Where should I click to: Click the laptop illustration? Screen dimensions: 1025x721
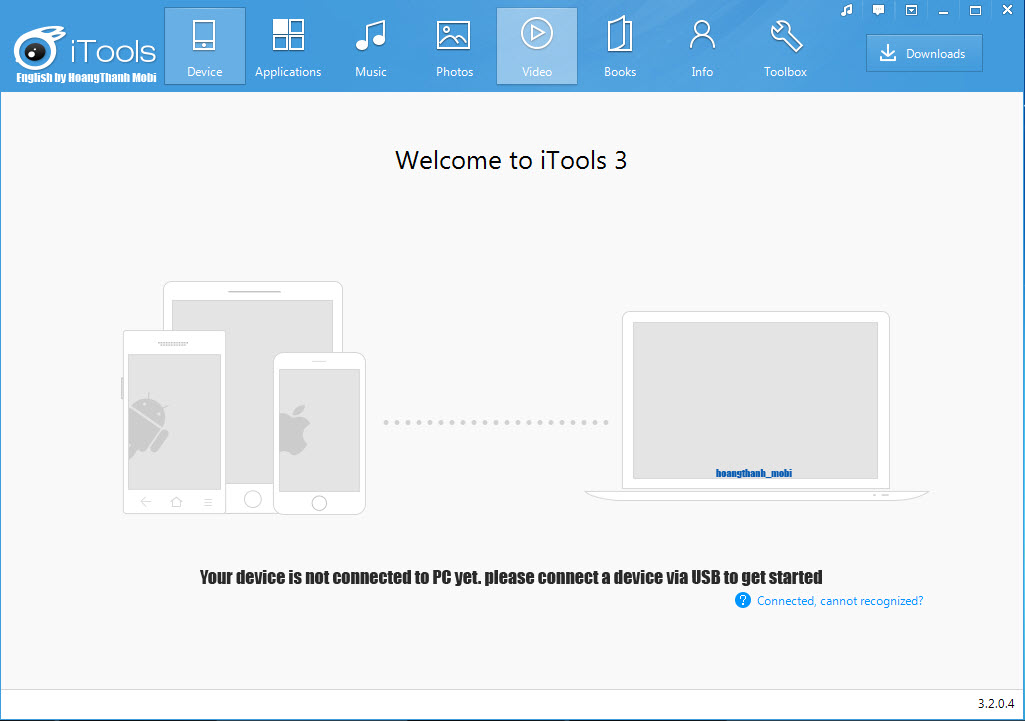point(756,406)
